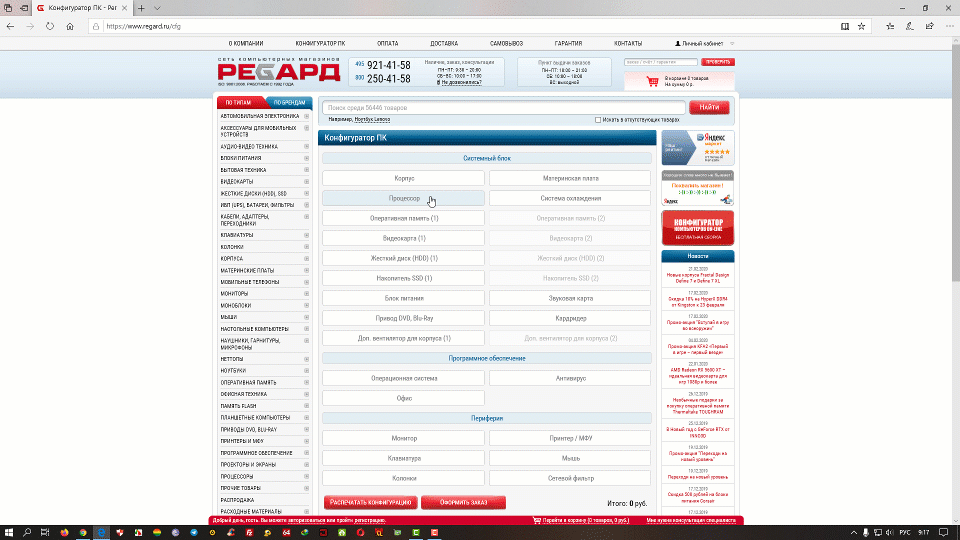This screenshot has height=540, width=960.
Task: Open browser reading view icon
Action: [x=845, y=26]
